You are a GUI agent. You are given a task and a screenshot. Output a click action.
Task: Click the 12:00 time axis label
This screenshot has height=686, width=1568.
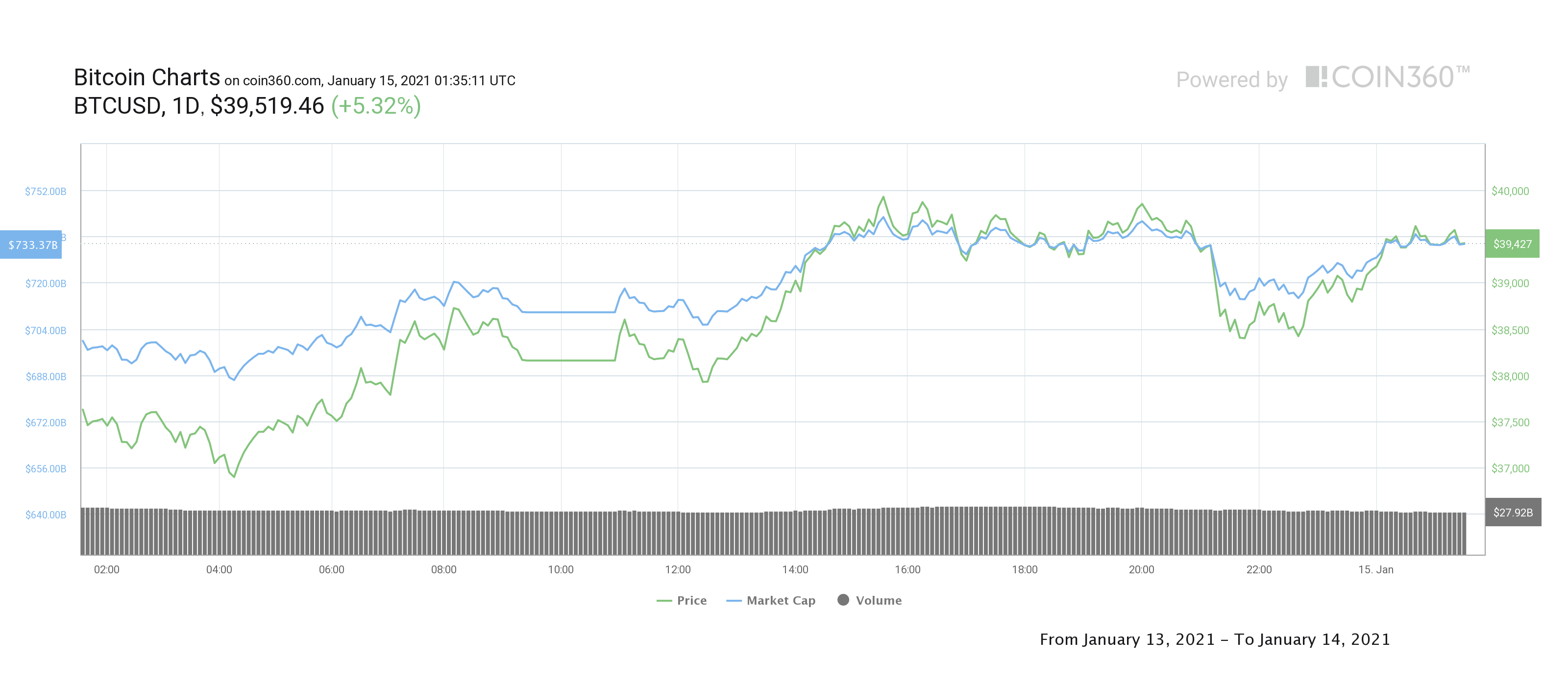click(x=678, y=570)
